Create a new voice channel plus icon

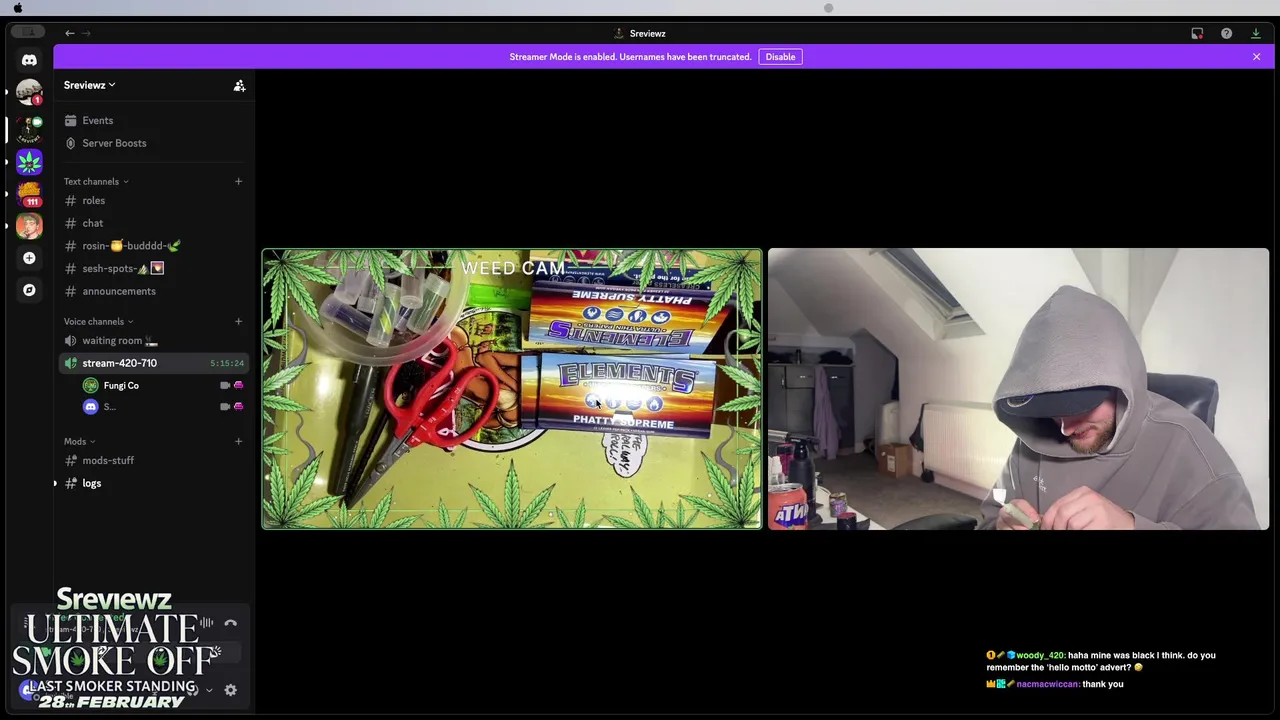[238, 321]
